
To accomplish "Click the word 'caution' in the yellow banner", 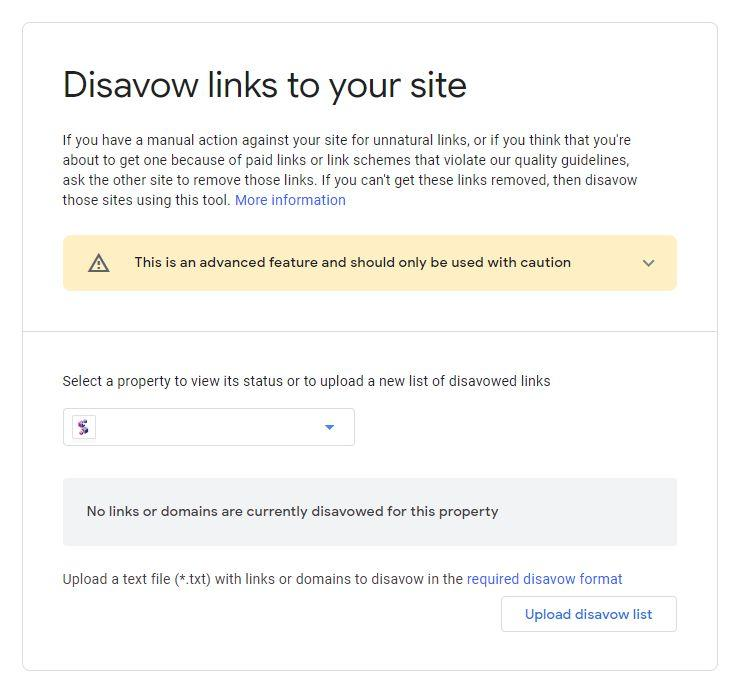I will coord(545,262).
